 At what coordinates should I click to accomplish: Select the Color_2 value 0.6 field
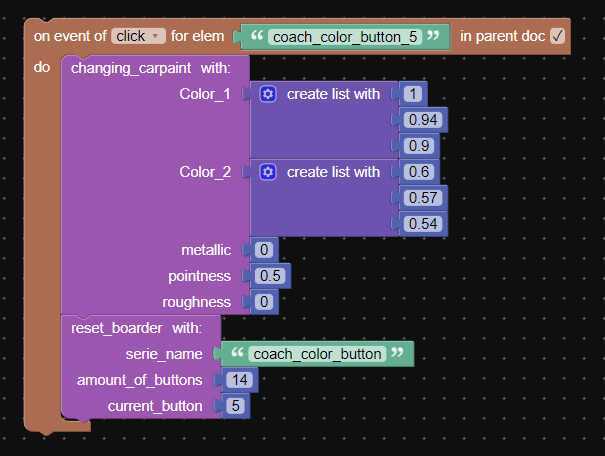(419, 172)
